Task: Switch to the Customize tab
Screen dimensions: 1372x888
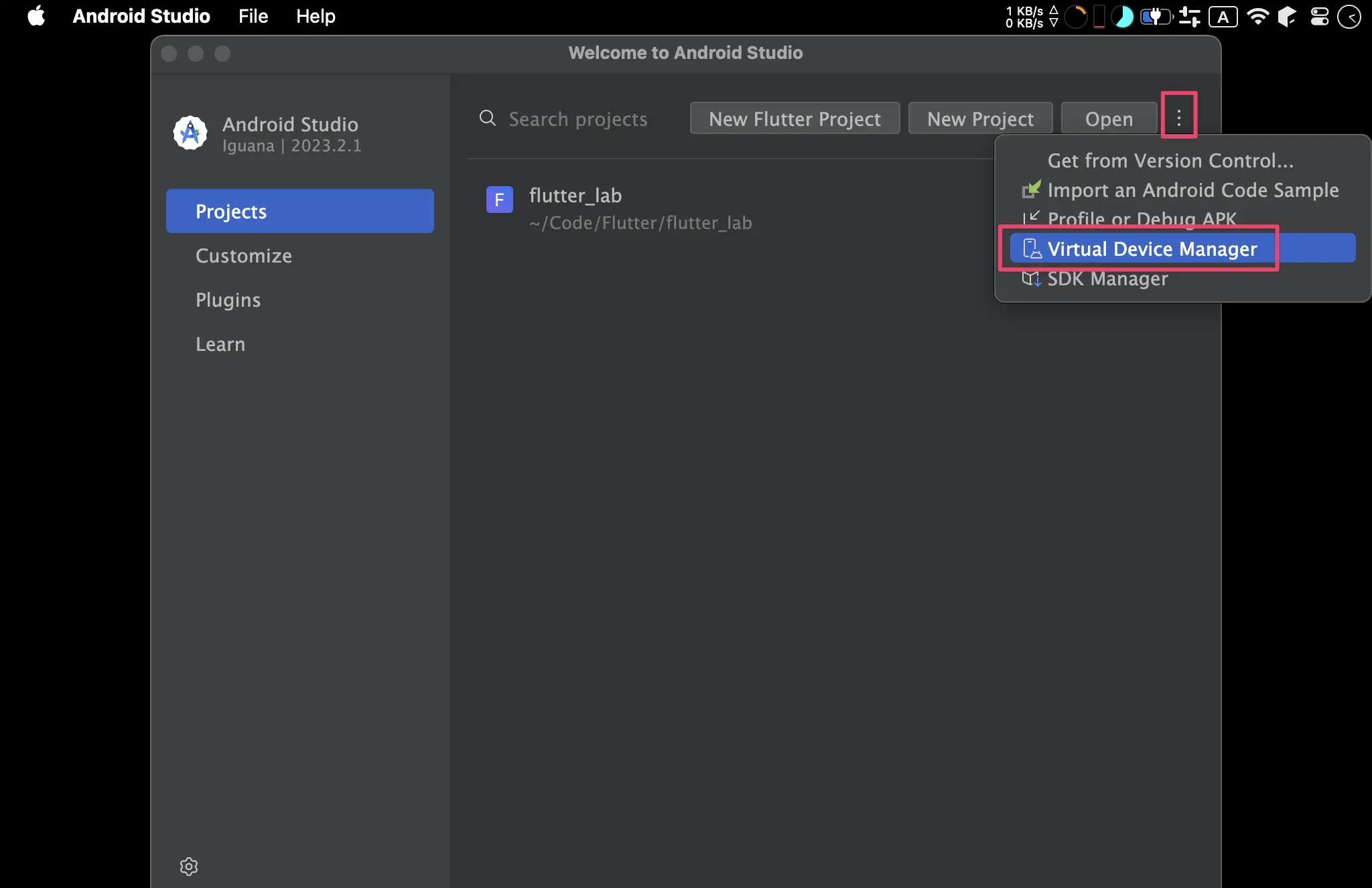Action: click(299, 255)
